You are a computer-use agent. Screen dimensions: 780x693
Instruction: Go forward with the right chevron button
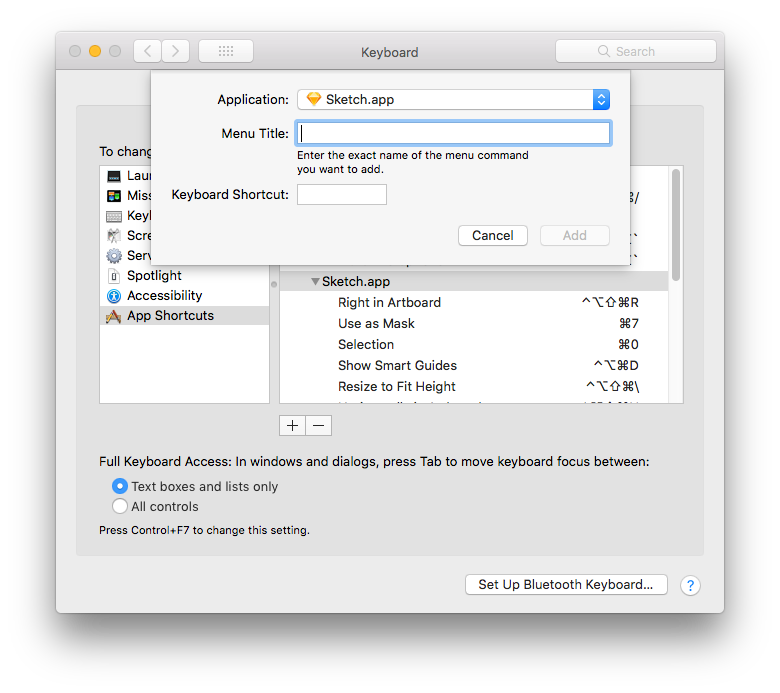(176, 51)
